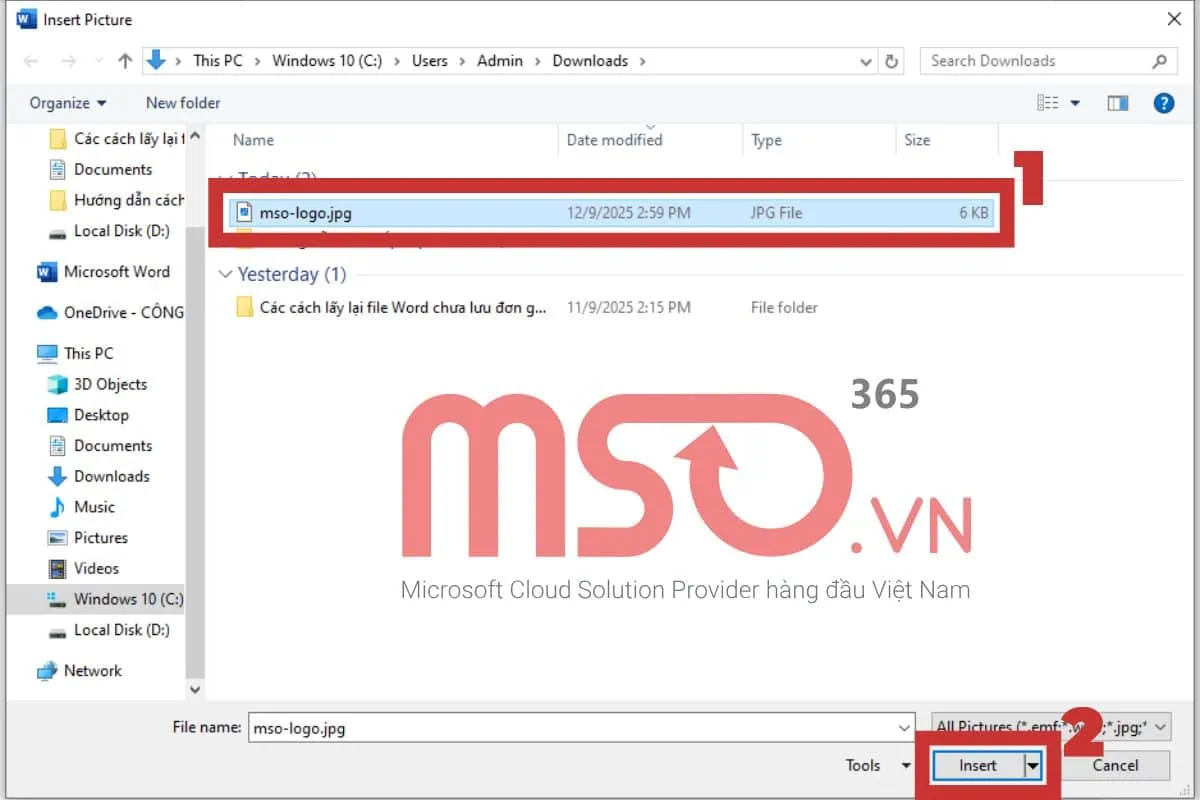
Task: Open the Tools menu
Action: point(877,765)
